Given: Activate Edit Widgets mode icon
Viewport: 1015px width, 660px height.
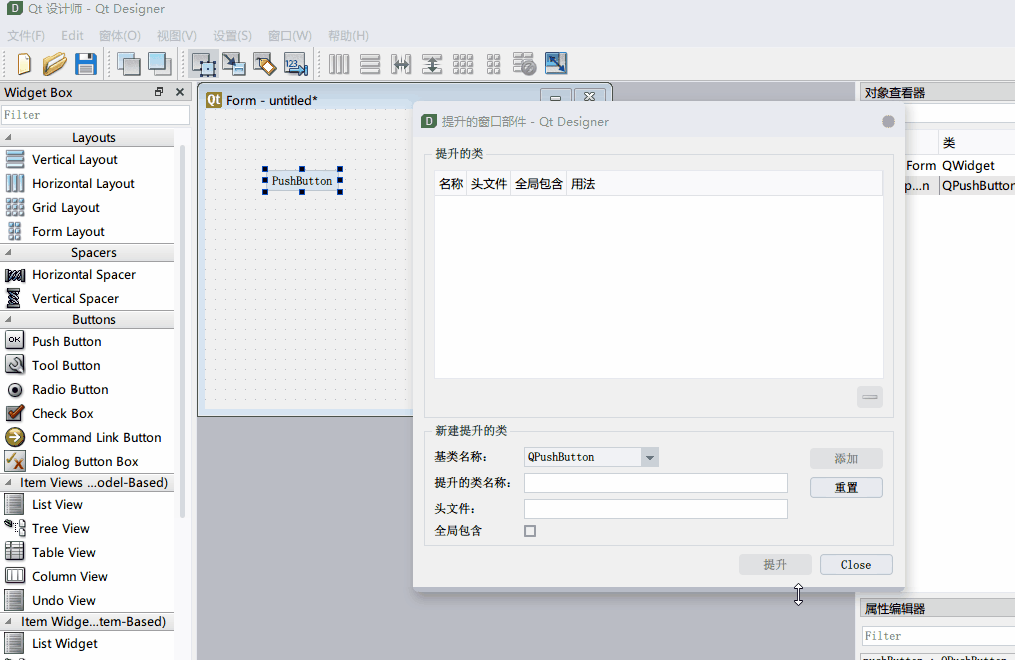Looking at the screenshot, I should pyautogui.click(x=204, y=64).
